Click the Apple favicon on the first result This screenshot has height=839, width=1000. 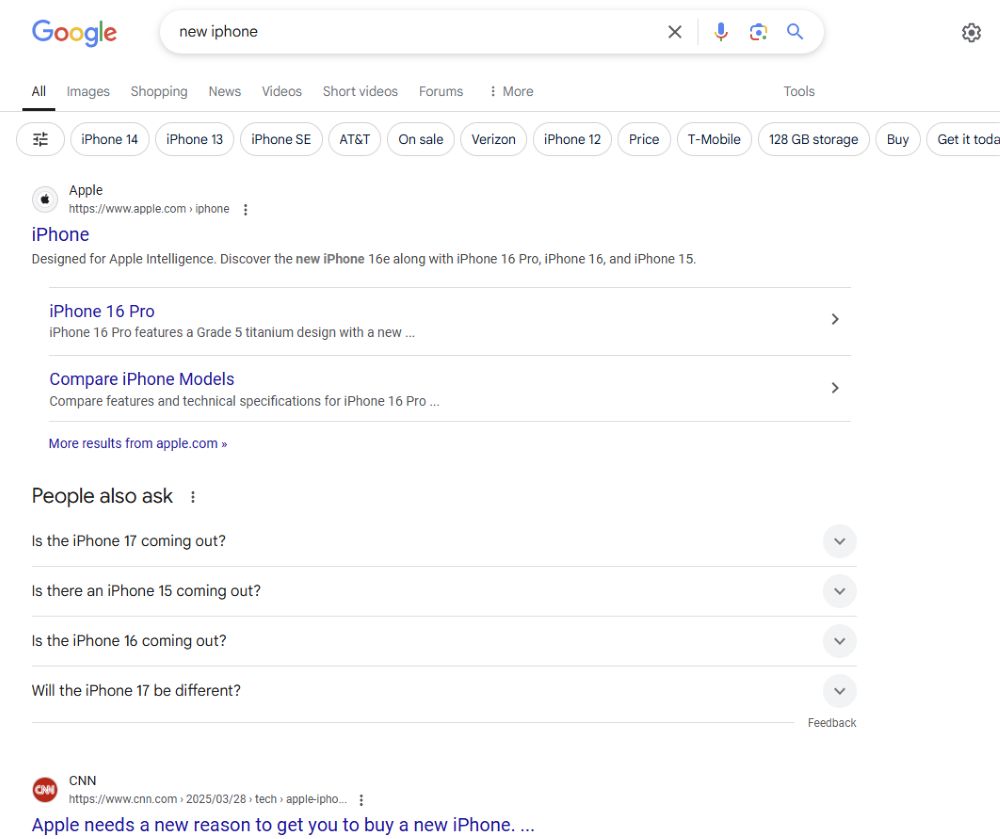[x=45, y=200]
